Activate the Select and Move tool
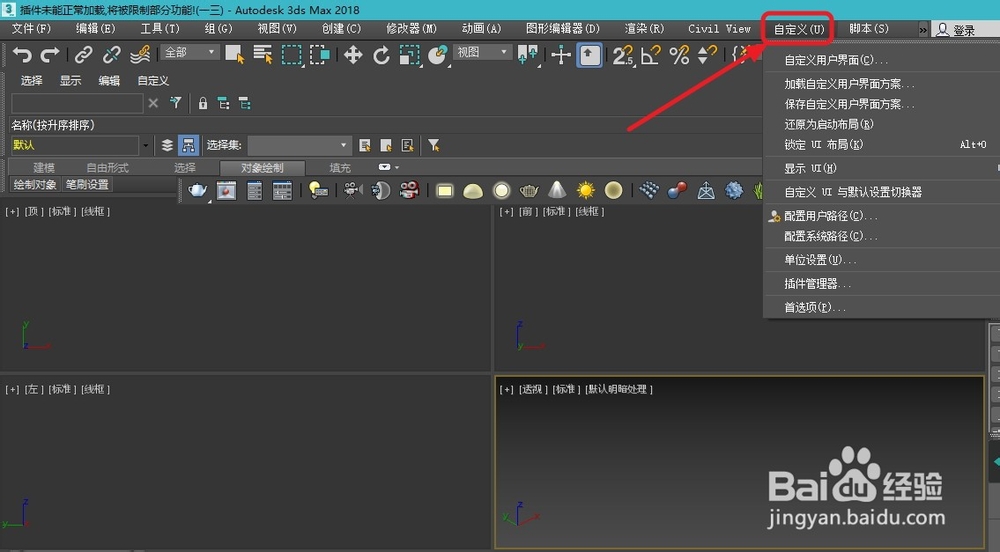Viewport: 1000px width, 552px height. pos(353,55)
